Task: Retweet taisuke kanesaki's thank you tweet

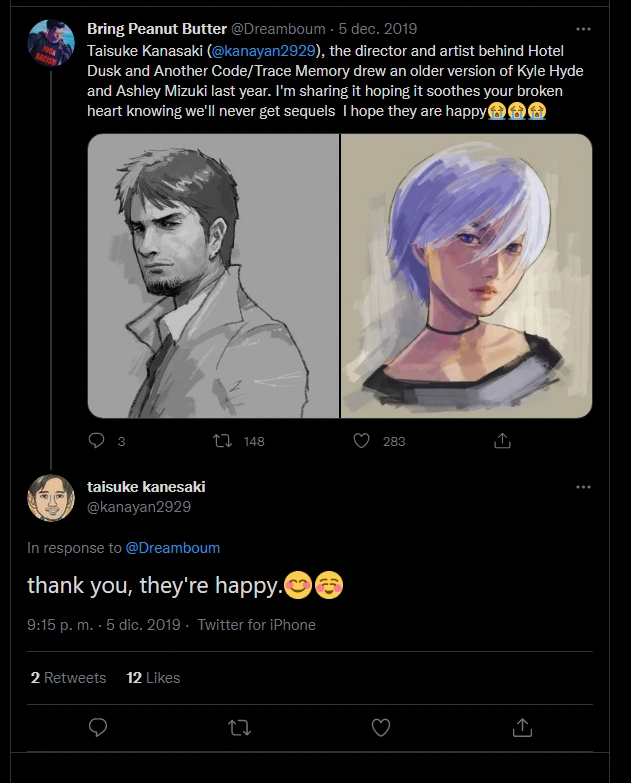Action: (x=240, y=727)
